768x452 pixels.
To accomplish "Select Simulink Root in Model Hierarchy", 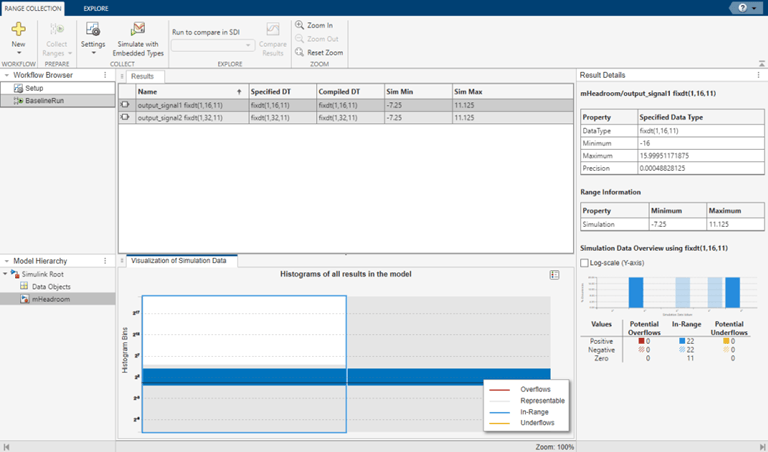I will click(x=43, y=274).
